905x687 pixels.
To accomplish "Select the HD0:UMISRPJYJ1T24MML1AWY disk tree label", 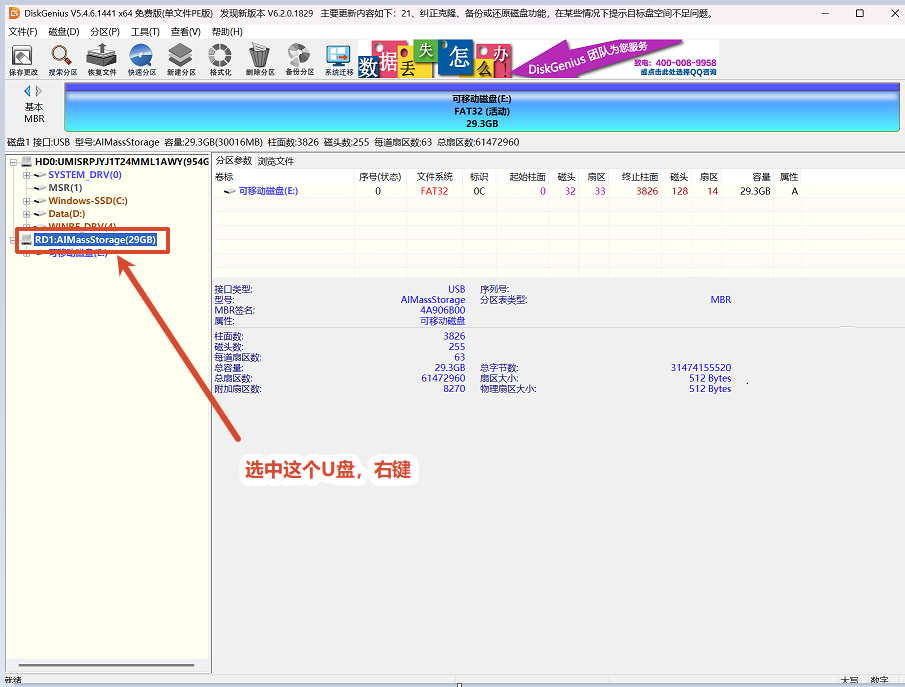I will (122, 162).
